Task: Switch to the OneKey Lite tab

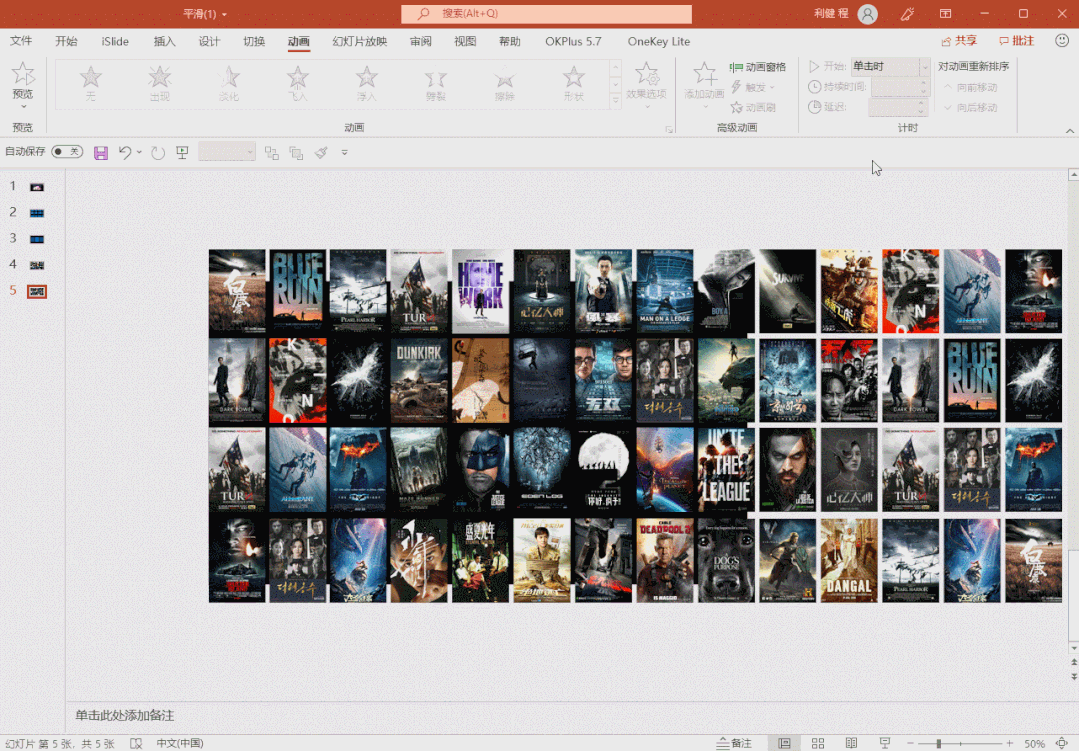Action: [x=659, y=41]
